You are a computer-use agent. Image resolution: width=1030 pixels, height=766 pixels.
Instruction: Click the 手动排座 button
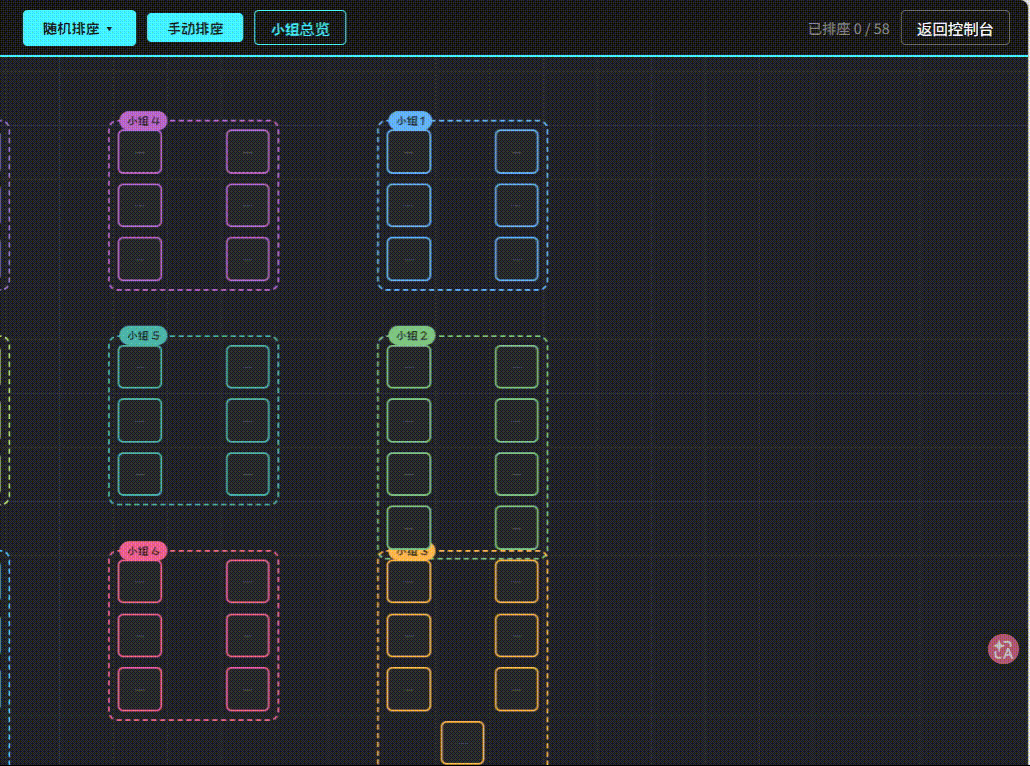coord(195,28)
